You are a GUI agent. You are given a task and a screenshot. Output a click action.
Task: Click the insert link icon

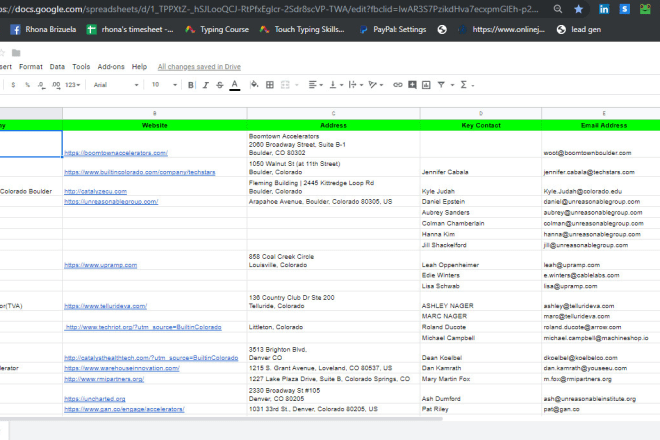click(x=397, y=85)
